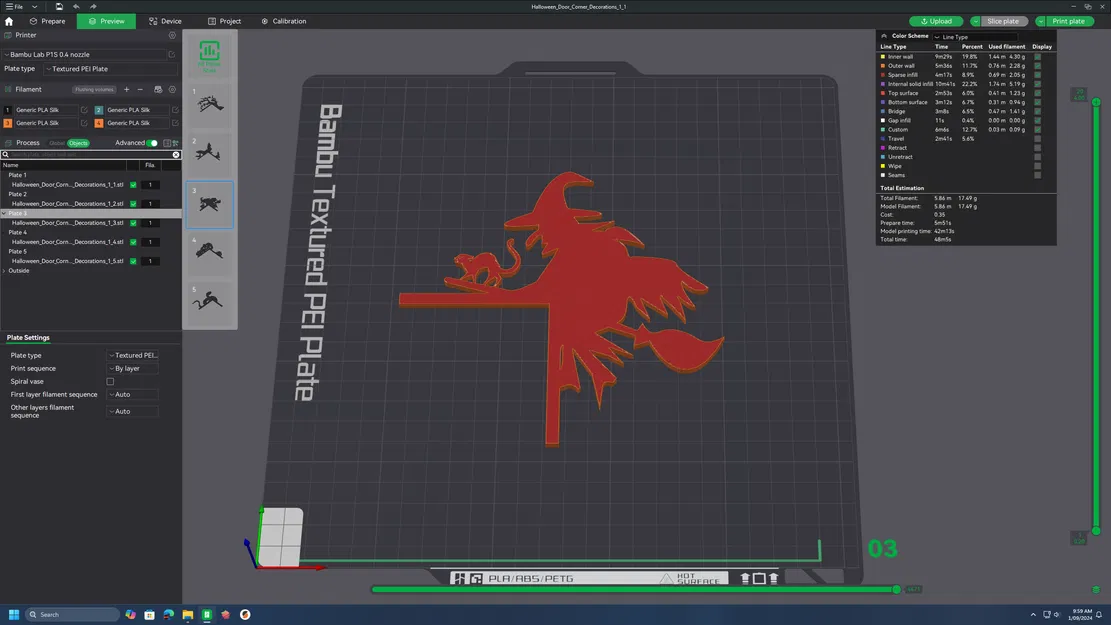Collapse the Plate 3 tree node
This screenshot has height=625, width=1111.
(x=4, y=213)
